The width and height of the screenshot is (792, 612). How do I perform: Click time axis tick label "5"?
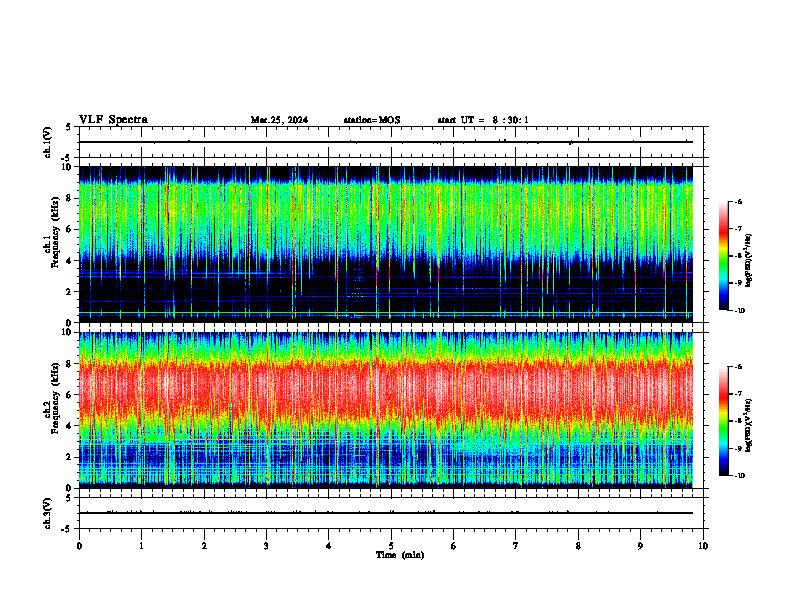click(391, 546)
